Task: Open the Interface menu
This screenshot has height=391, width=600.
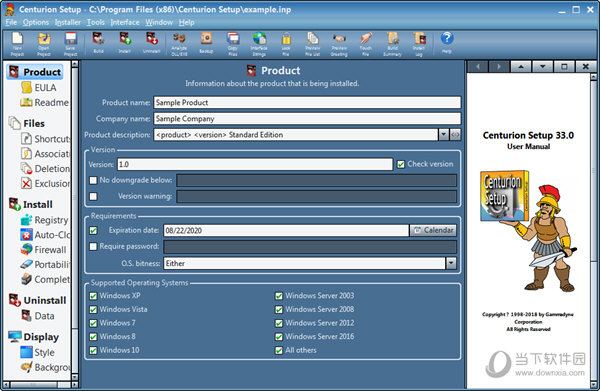Action: (x=125, y=22)
